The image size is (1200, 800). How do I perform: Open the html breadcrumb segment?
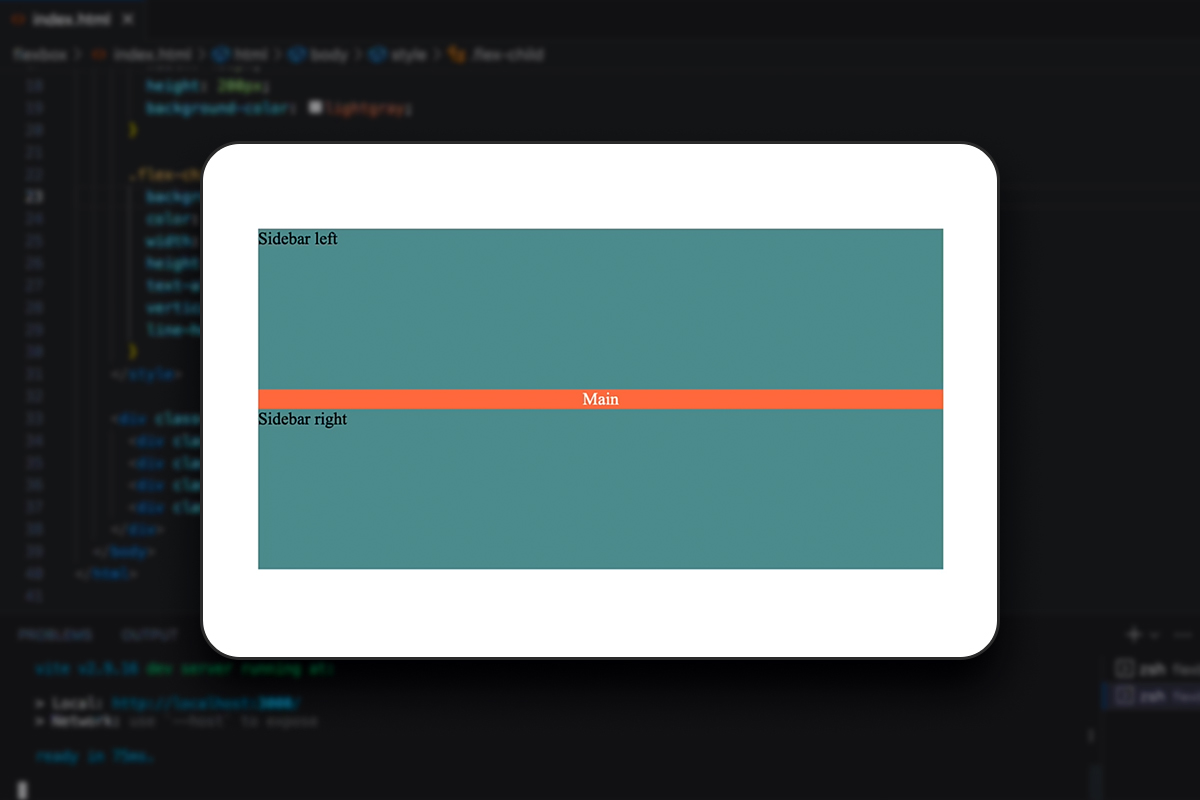(x=242, y=54)
